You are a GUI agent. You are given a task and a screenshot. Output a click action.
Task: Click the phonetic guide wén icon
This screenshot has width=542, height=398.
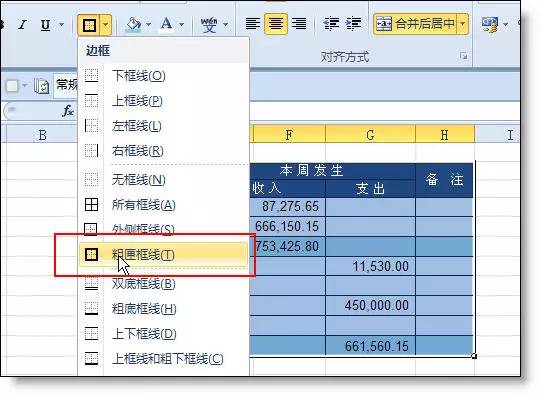[209, 25]
